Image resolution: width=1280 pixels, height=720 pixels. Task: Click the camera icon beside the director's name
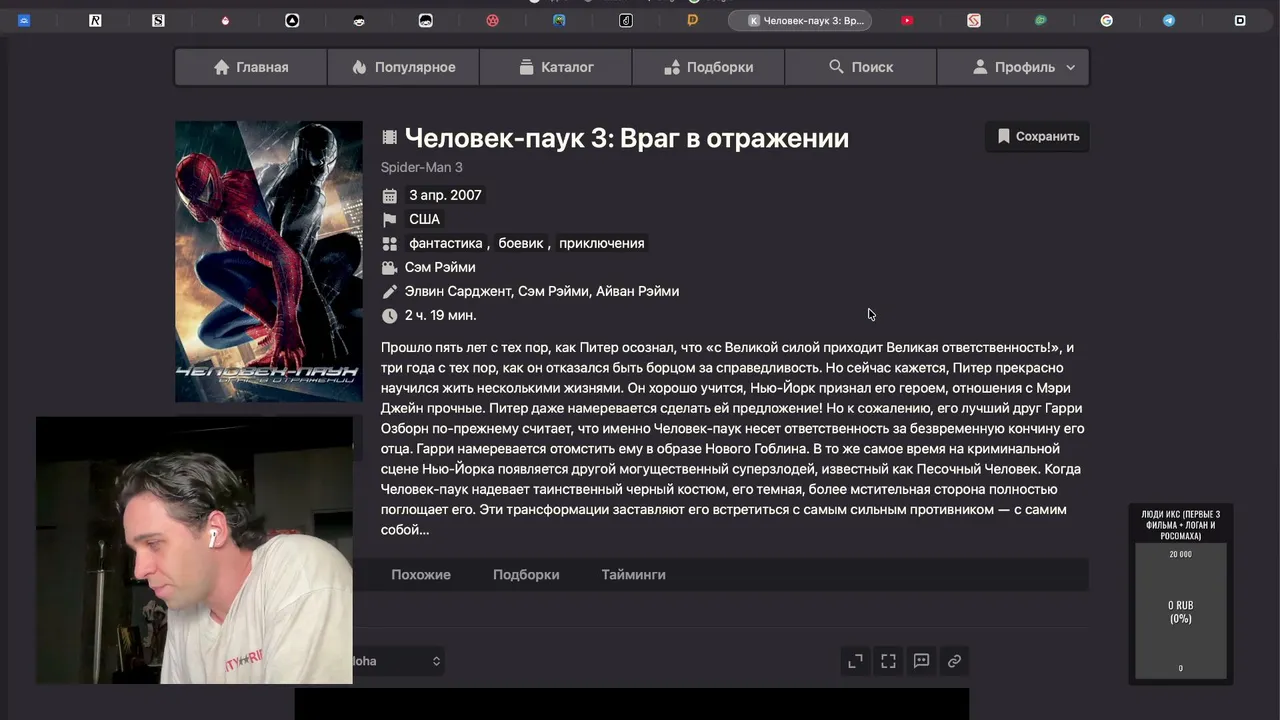[390, 268]
